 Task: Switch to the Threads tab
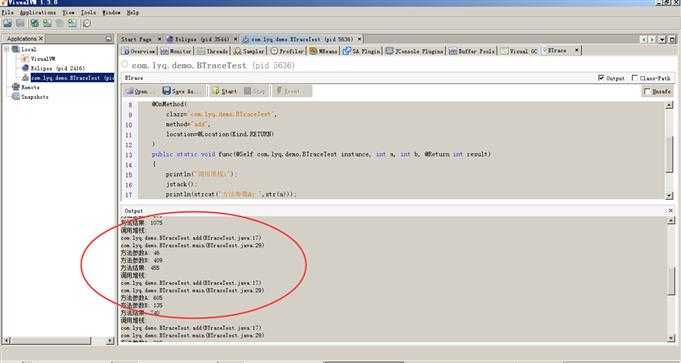click(x=212, y=51)
